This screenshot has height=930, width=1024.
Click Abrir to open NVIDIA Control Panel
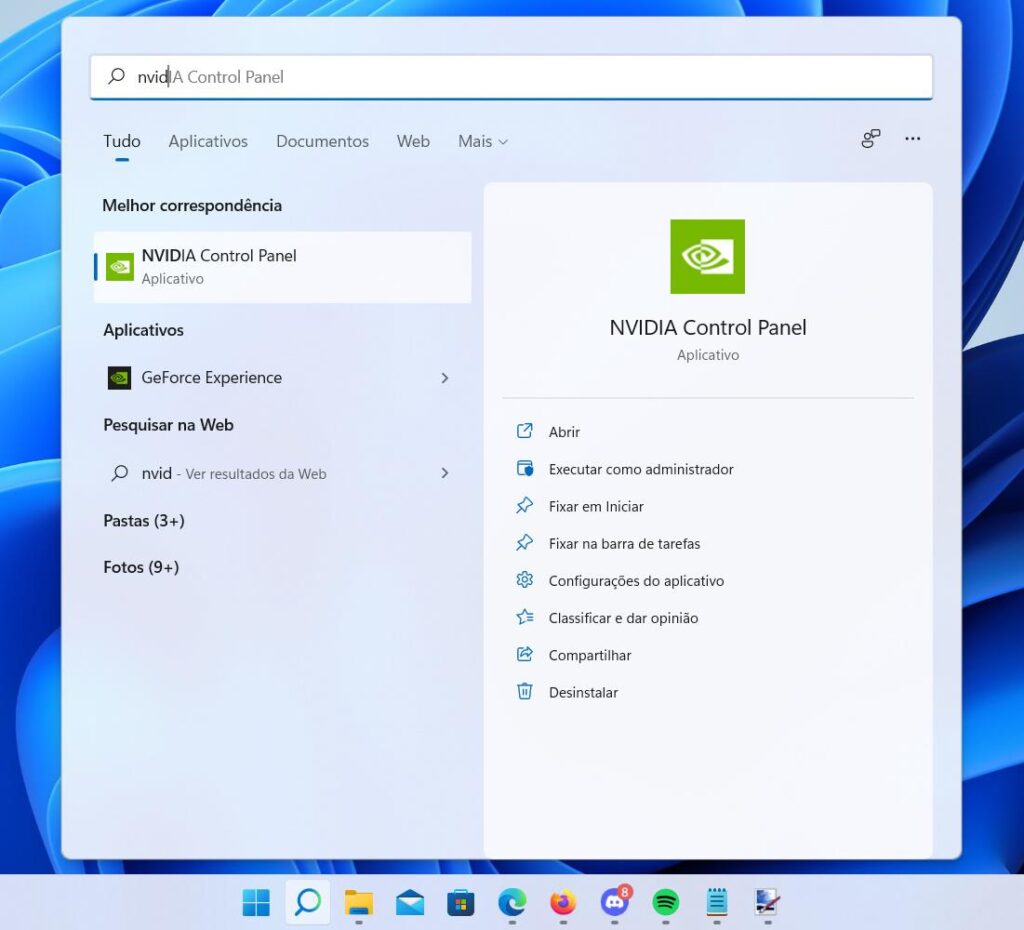(564, 432)
